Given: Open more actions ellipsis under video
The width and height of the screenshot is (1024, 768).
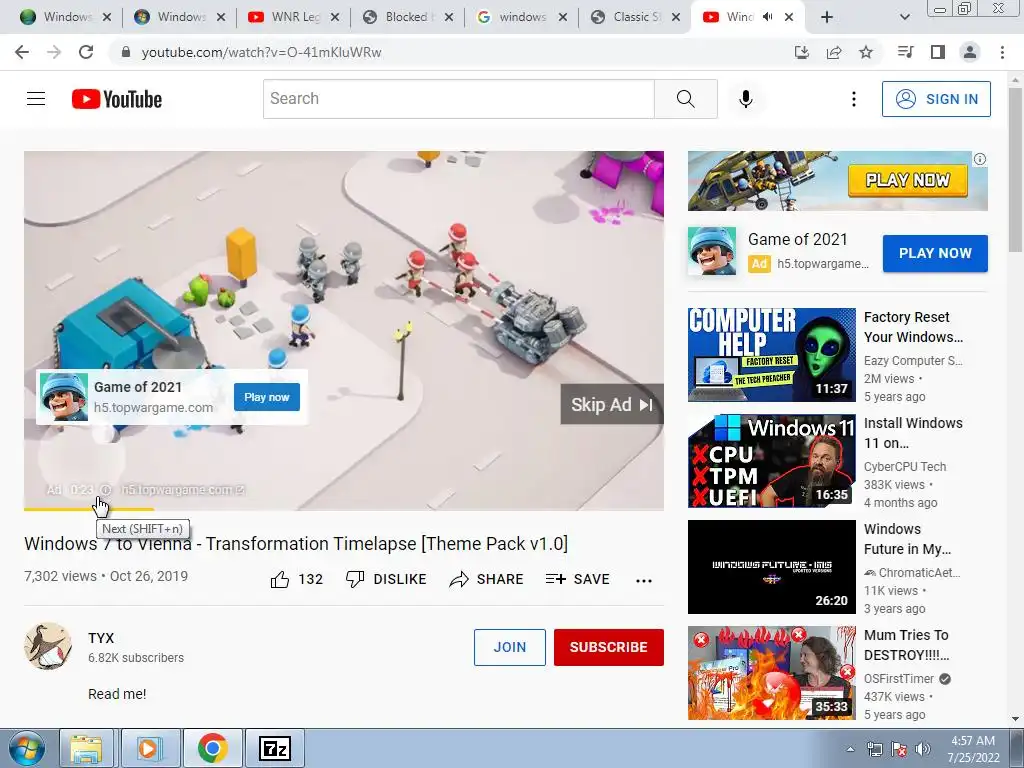Looking at the screenshot, I should 644,581.
